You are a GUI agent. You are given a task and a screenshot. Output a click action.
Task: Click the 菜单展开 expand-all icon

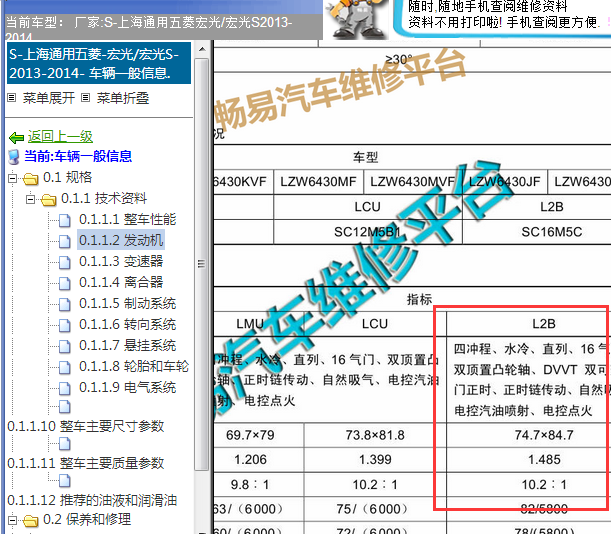pyautogui.click(x=12, y=97)
